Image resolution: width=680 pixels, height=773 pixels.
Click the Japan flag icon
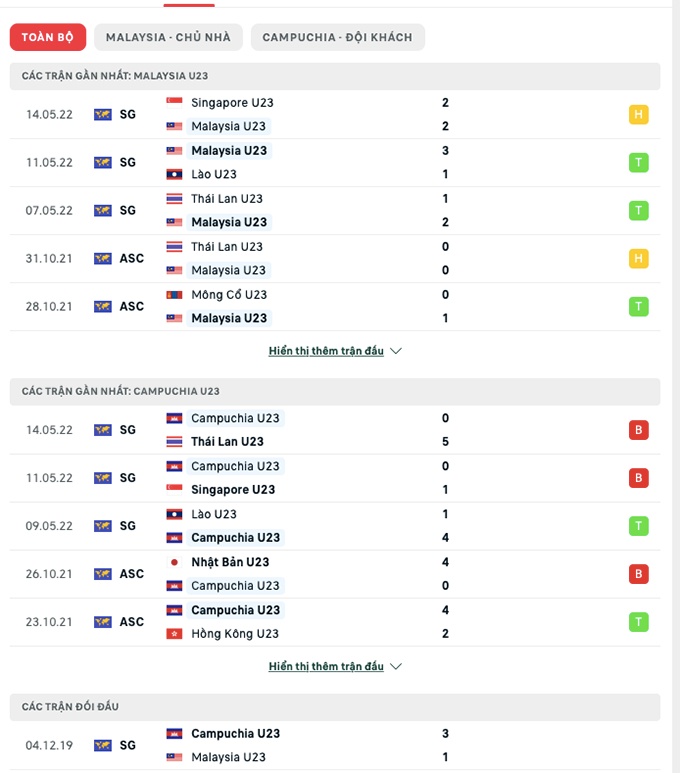tap(175, 562)
